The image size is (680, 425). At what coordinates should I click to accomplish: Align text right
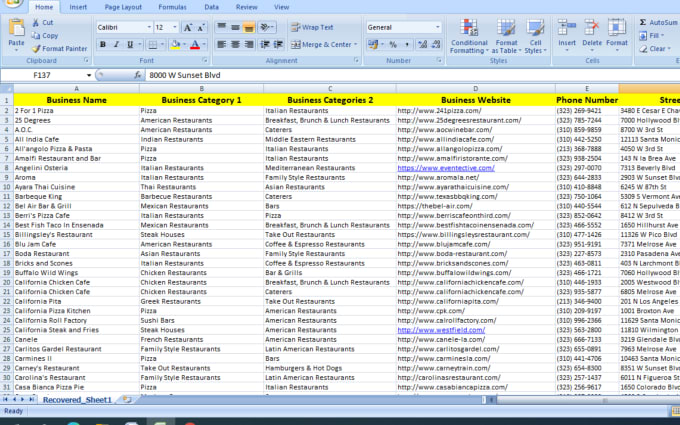pos(248,44)
